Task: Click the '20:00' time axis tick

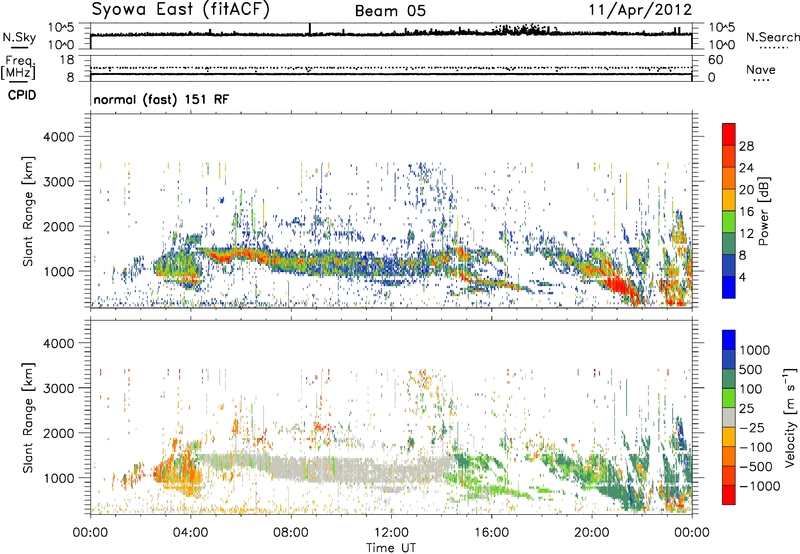Action: 592,533
